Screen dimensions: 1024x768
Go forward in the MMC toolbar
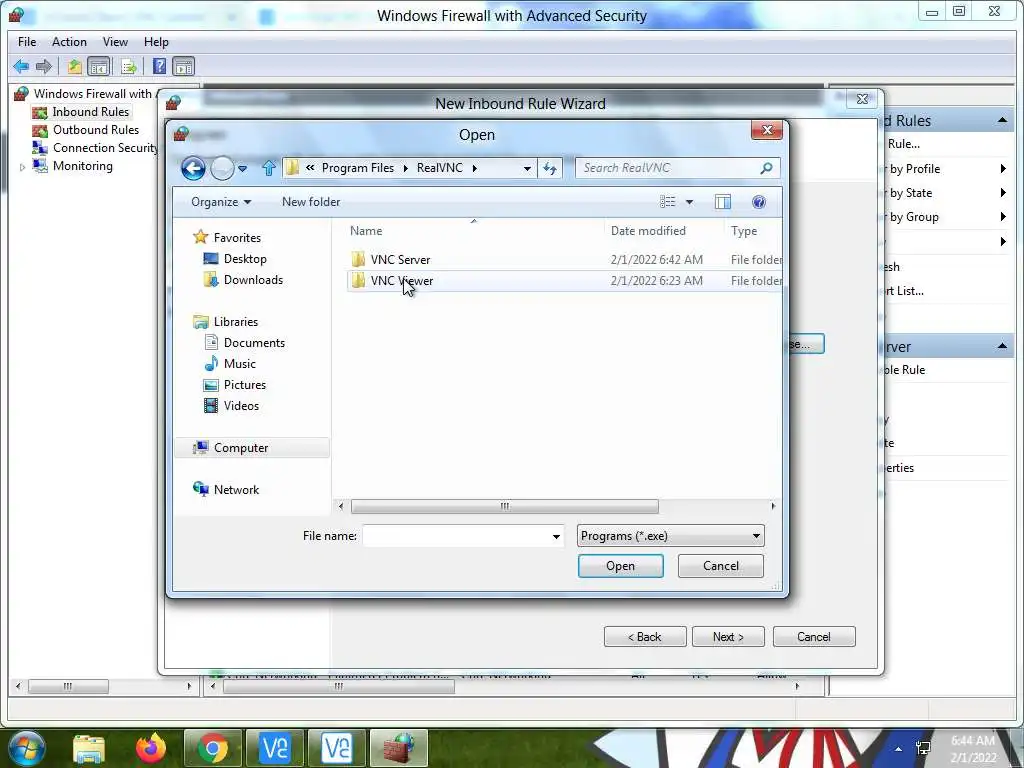pyautogui.click(x=44, y=66)
